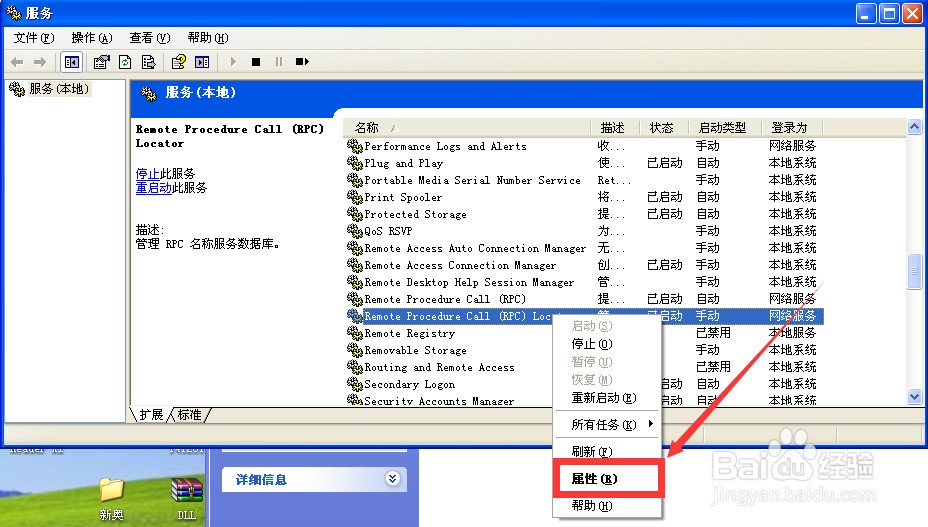
Task: Sort by the 启动类型 column header
Action: pos(724,127)
